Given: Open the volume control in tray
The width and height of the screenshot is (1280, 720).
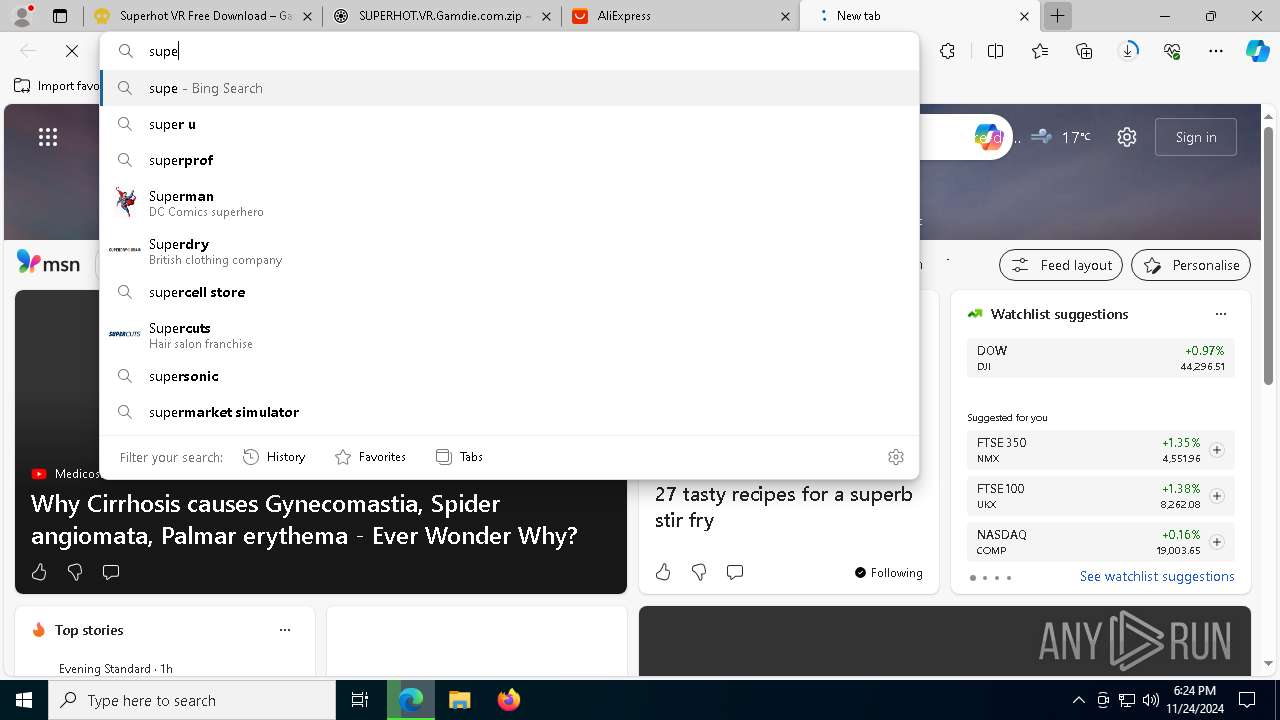Looking at the screenshot, I should tap(1151, 700).
